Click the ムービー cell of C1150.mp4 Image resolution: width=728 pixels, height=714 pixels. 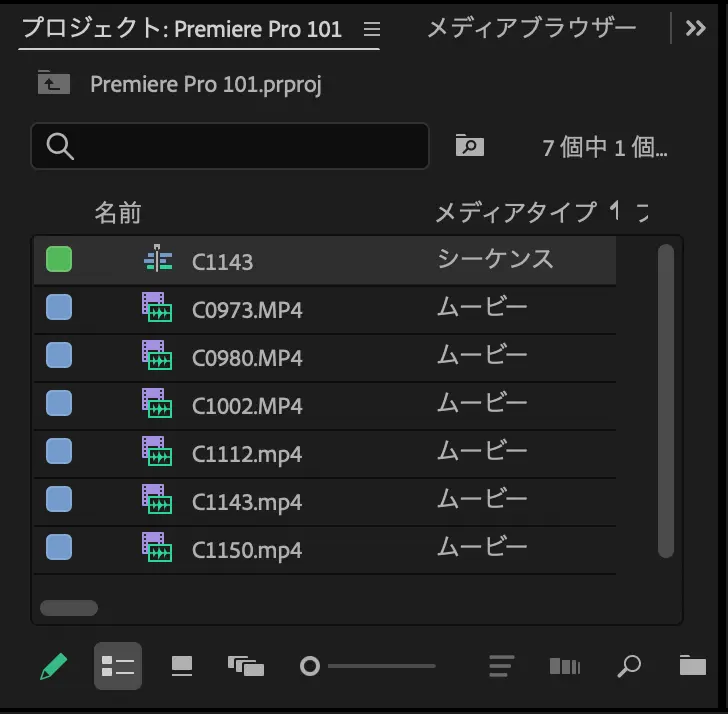[x=482, y=547]
